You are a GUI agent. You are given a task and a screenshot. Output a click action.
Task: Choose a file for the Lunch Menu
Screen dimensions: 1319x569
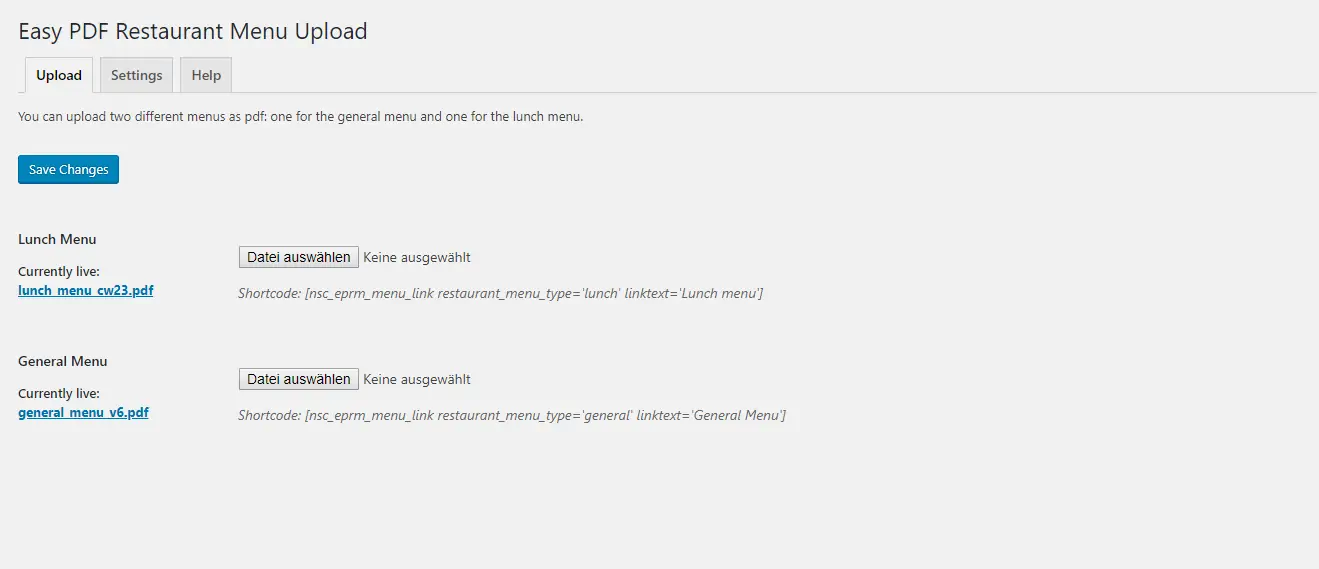298,257
